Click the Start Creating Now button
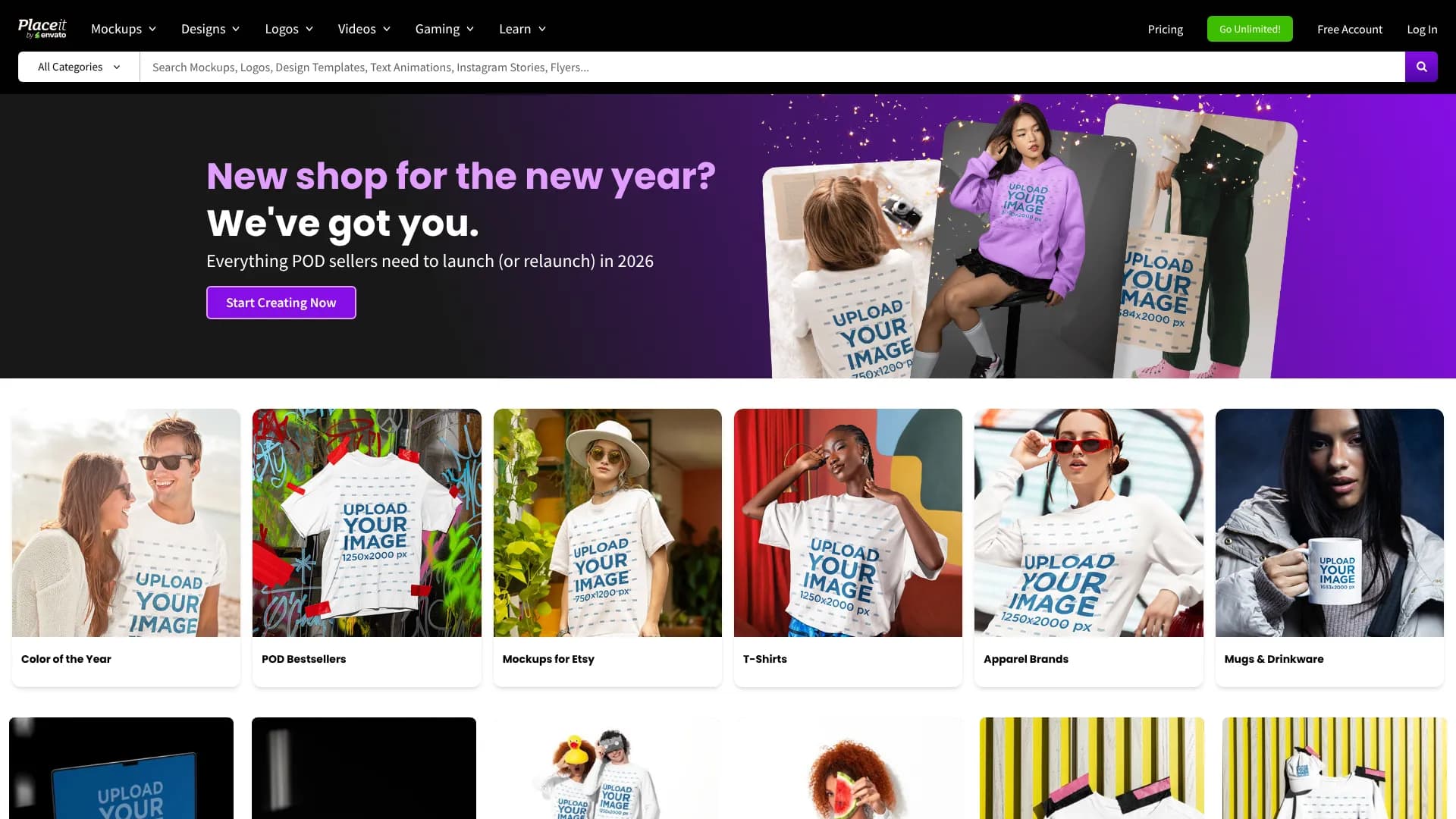Viewport: 1456px width, 819px height. (x=281, y=303)
